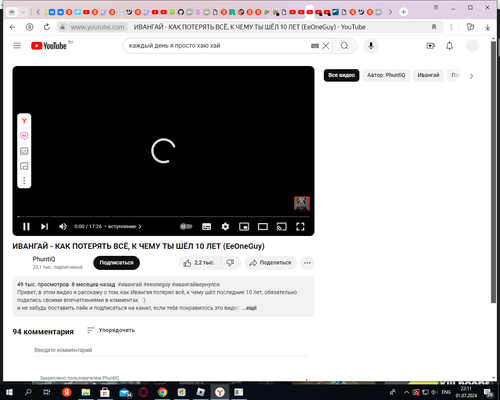Skip to the next video

44,227
